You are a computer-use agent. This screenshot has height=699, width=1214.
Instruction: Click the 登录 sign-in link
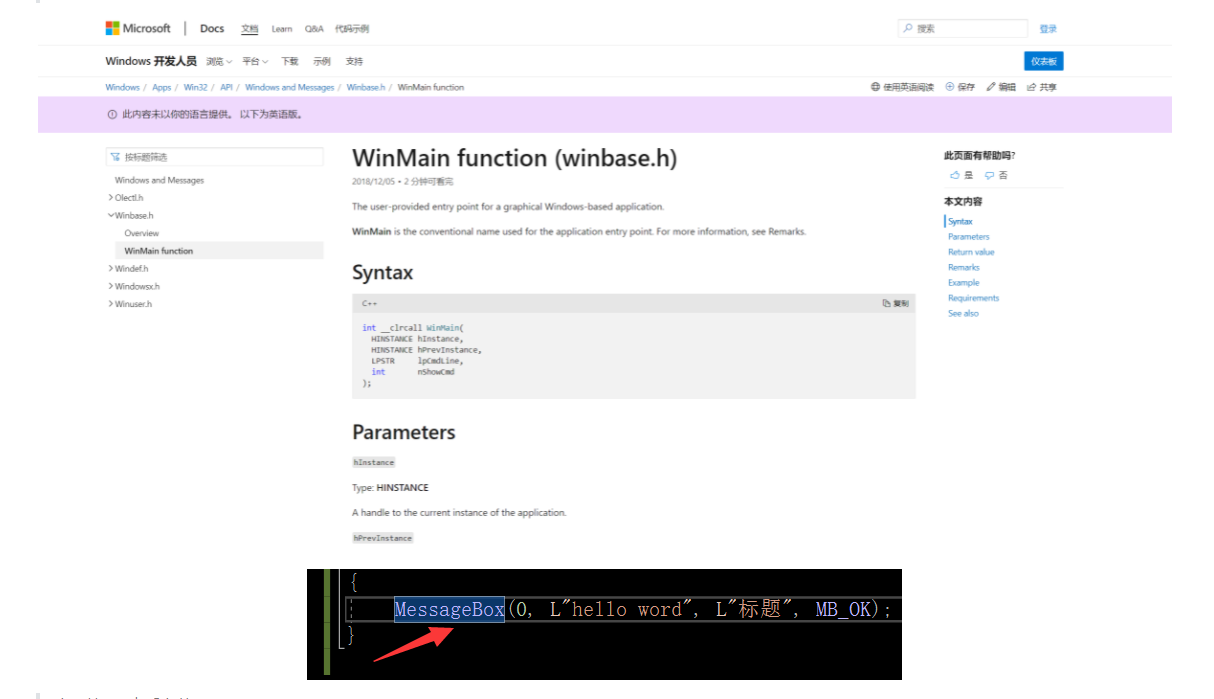pos(1048,29)
